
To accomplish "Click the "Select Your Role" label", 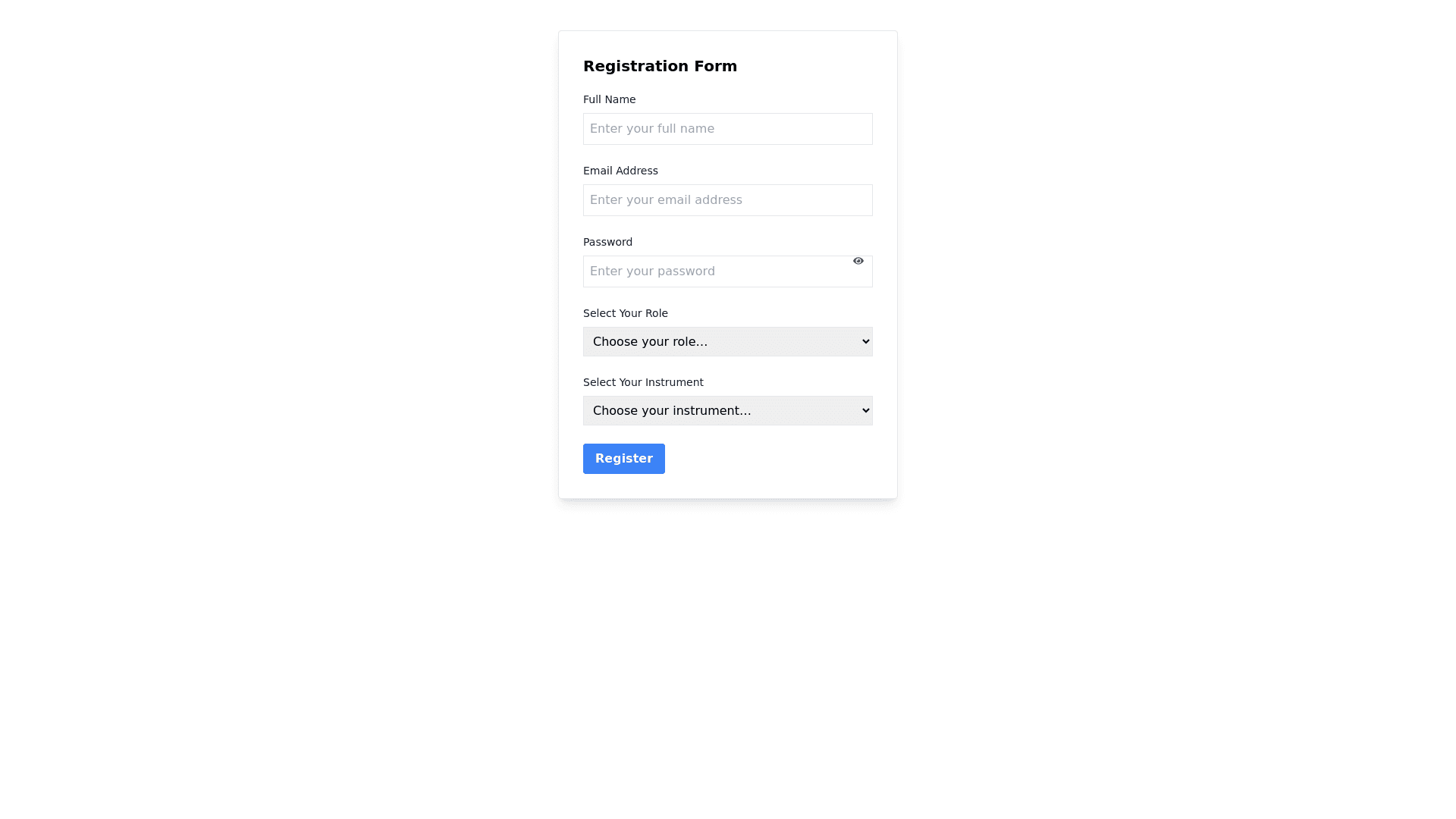I will coord(625,313).
